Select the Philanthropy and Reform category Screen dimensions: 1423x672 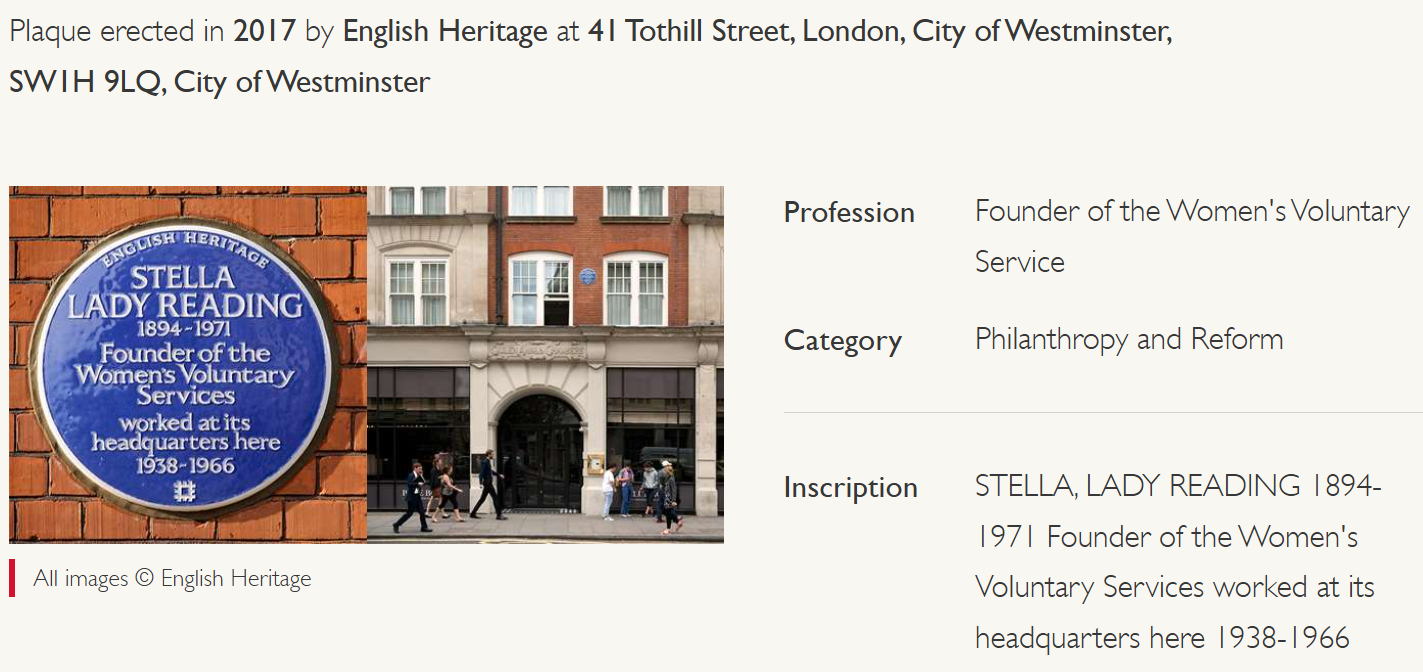[x=1129, y=339]
